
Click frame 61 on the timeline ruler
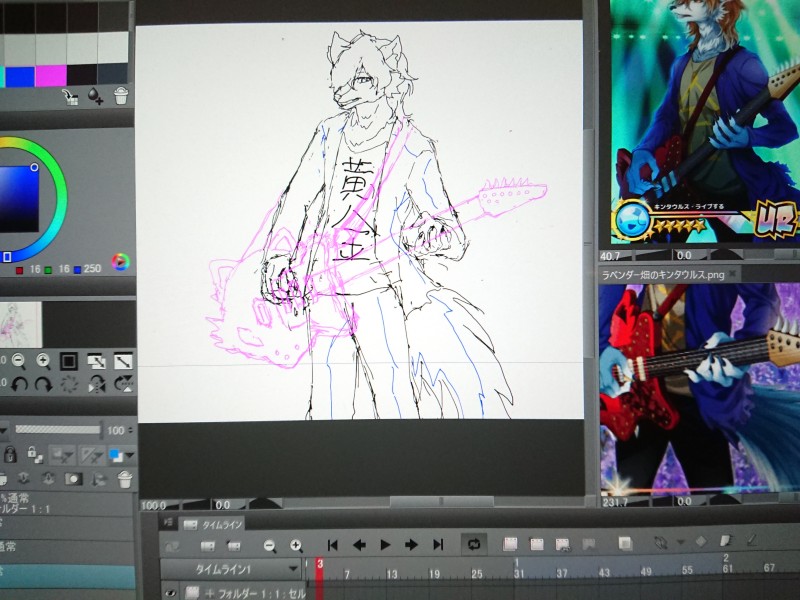click(727, 568)
